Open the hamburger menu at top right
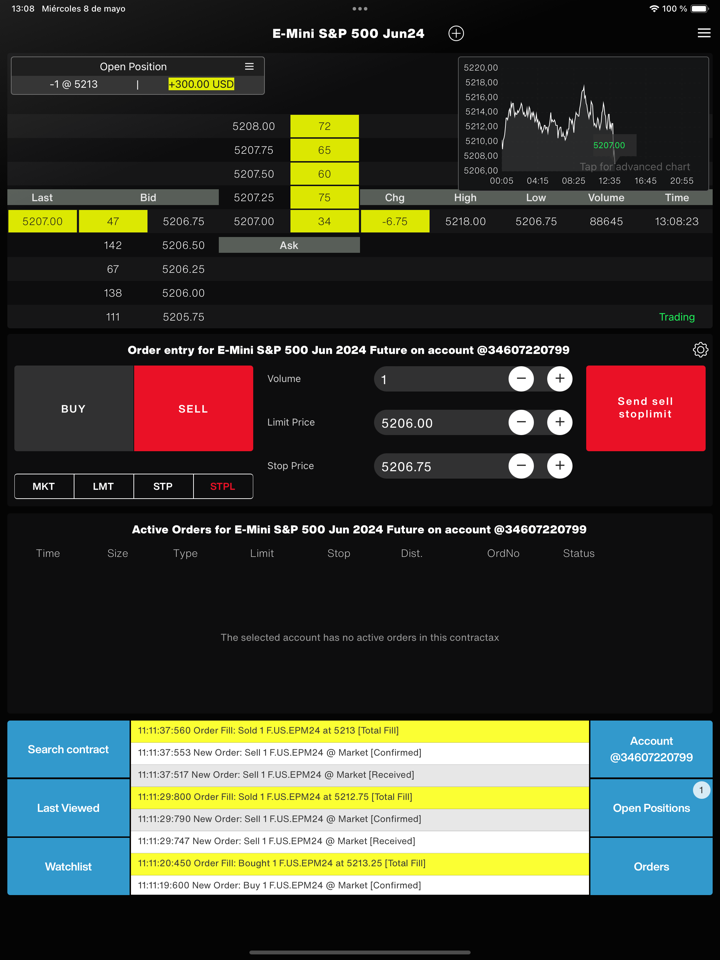This screenshot has height=960, width=720. [x=704, y=33]
